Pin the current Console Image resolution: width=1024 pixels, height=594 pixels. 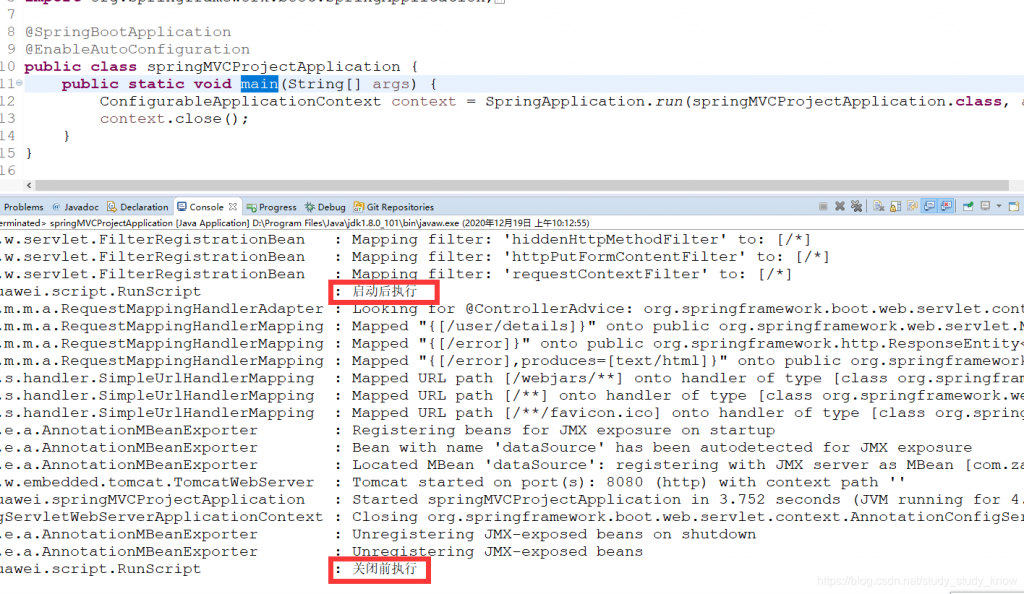click(968, 206)
